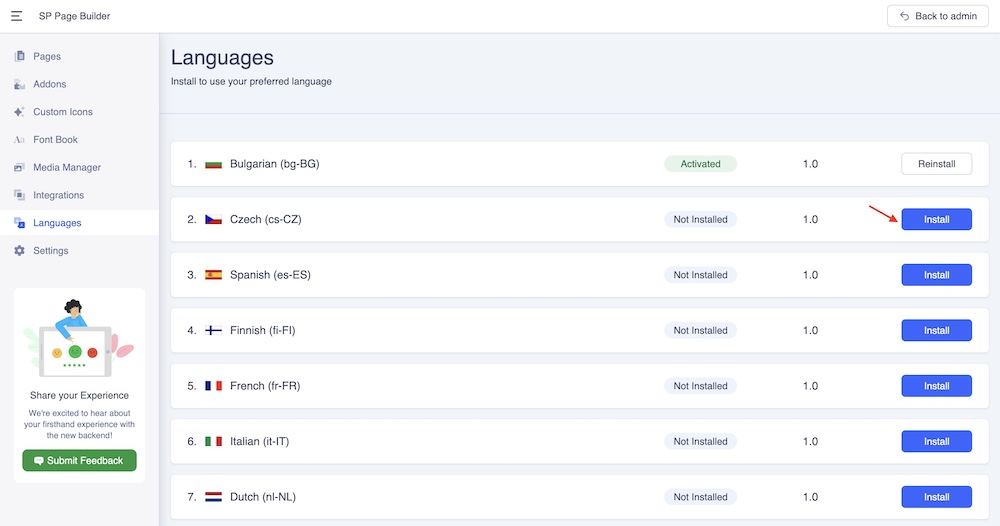Click the Integrations sidebar icon
This screenshot has height=526, width=1000.
pyautogui.click(x=19, y=196)
